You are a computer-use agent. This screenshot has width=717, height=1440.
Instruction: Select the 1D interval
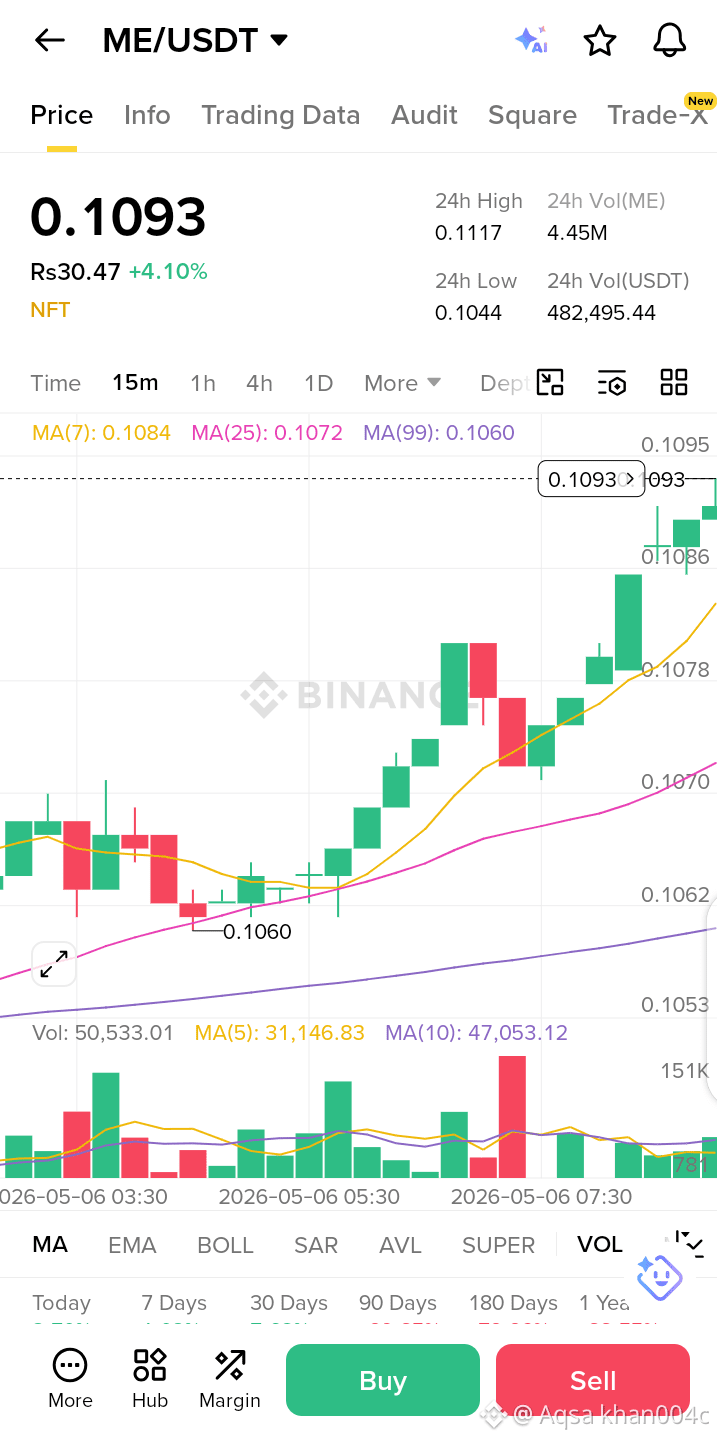318,383
